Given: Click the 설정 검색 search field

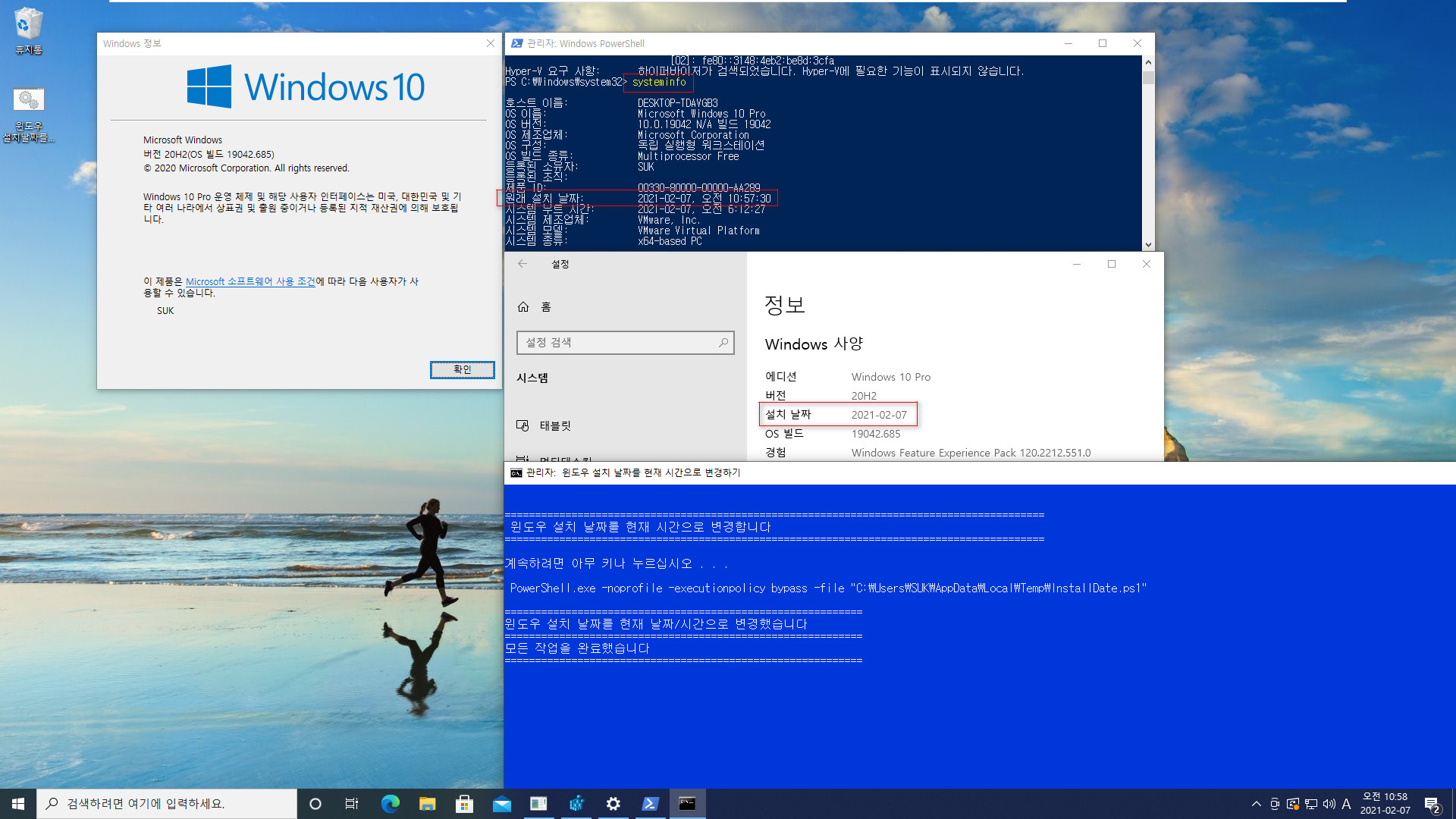Looking at the screenshot, I should [x=625, y=343].
